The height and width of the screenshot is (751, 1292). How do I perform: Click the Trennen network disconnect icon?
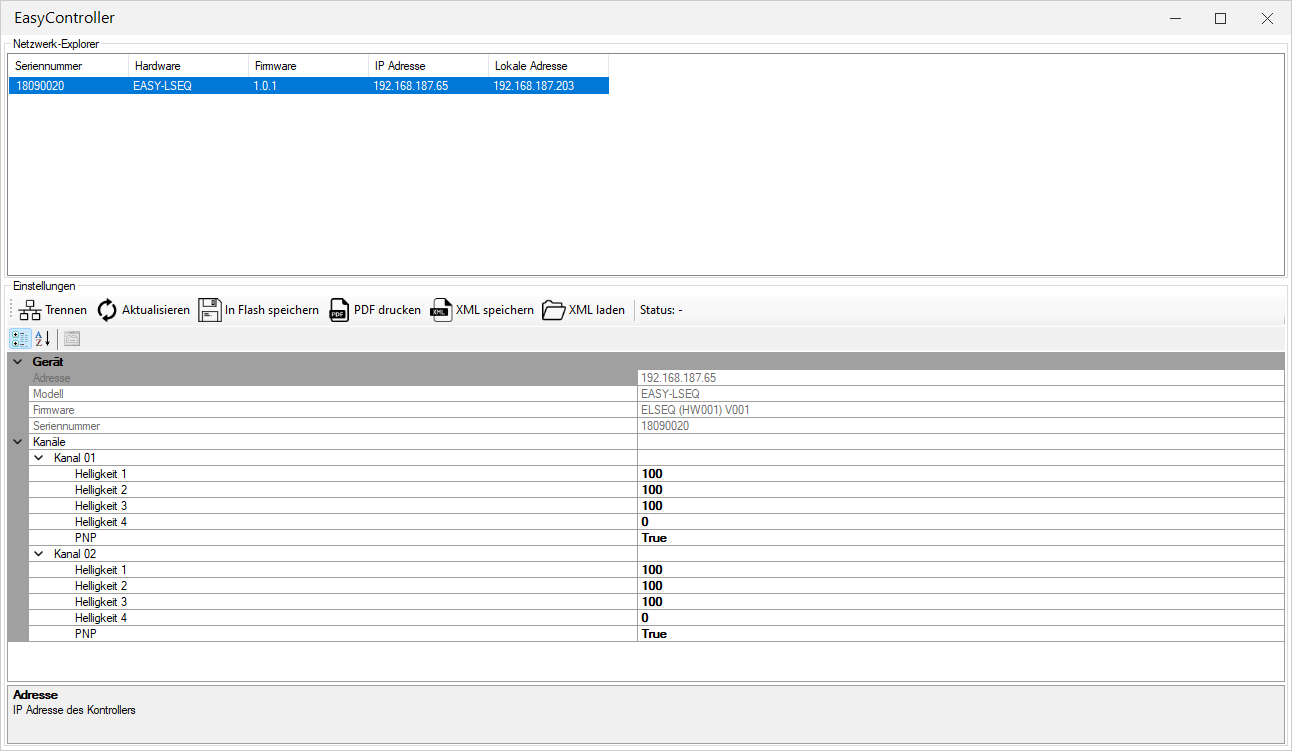[x=30, y=310]
